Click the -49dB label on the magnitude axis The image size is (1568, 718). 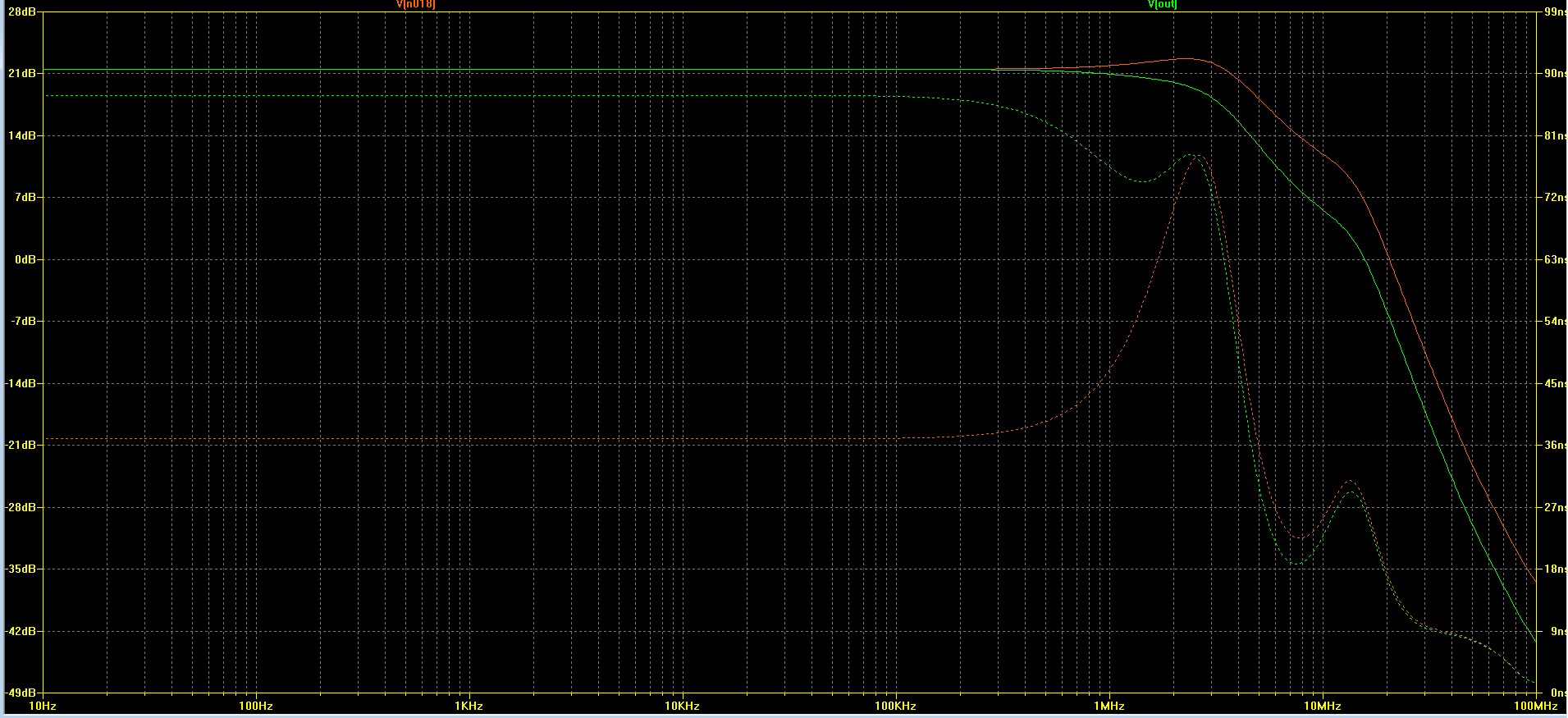coord(21,693)
